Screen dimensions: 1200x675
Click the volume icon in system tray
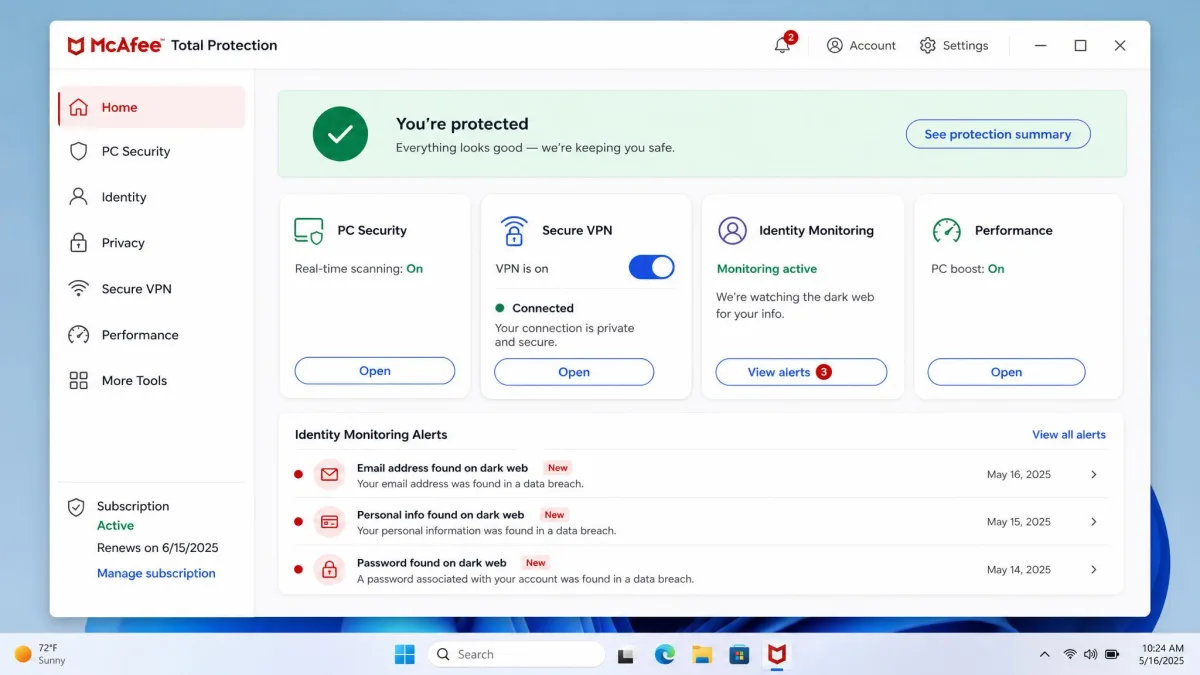(x=1090, y=655)
